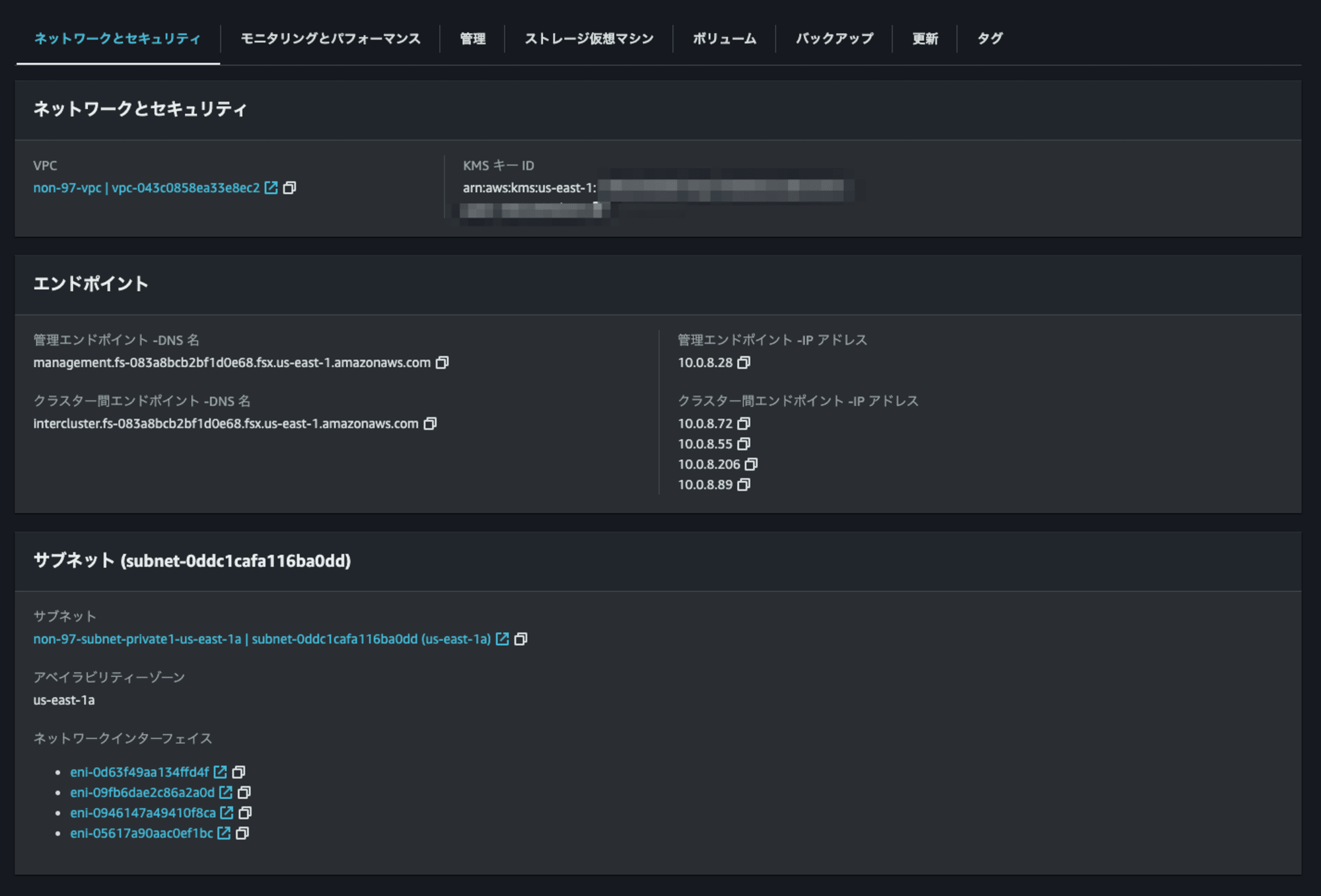Click the IP address text 10.0.8.206

709,464
